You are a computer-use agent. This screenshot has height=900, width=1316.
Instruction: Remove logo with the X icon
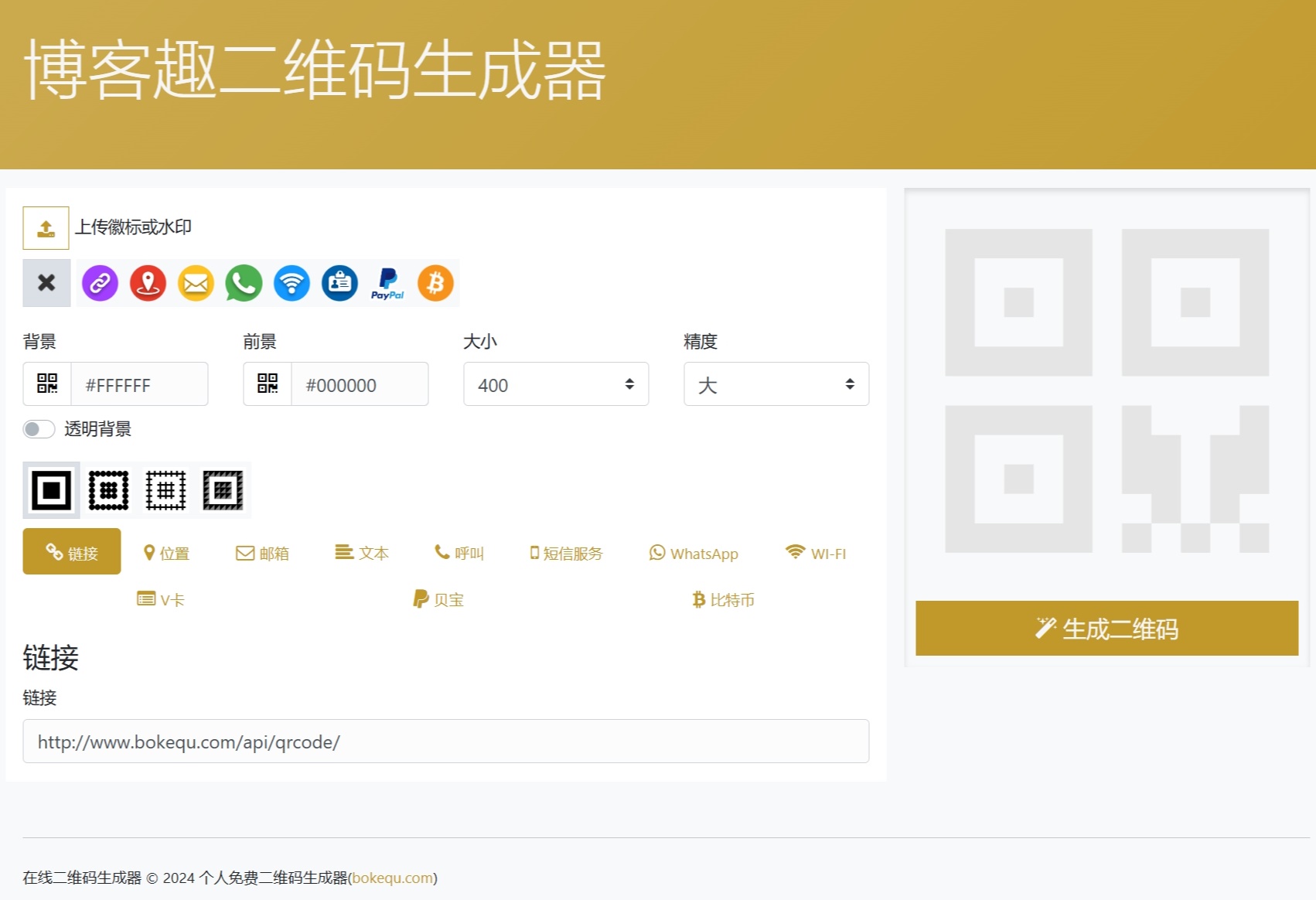46,283
